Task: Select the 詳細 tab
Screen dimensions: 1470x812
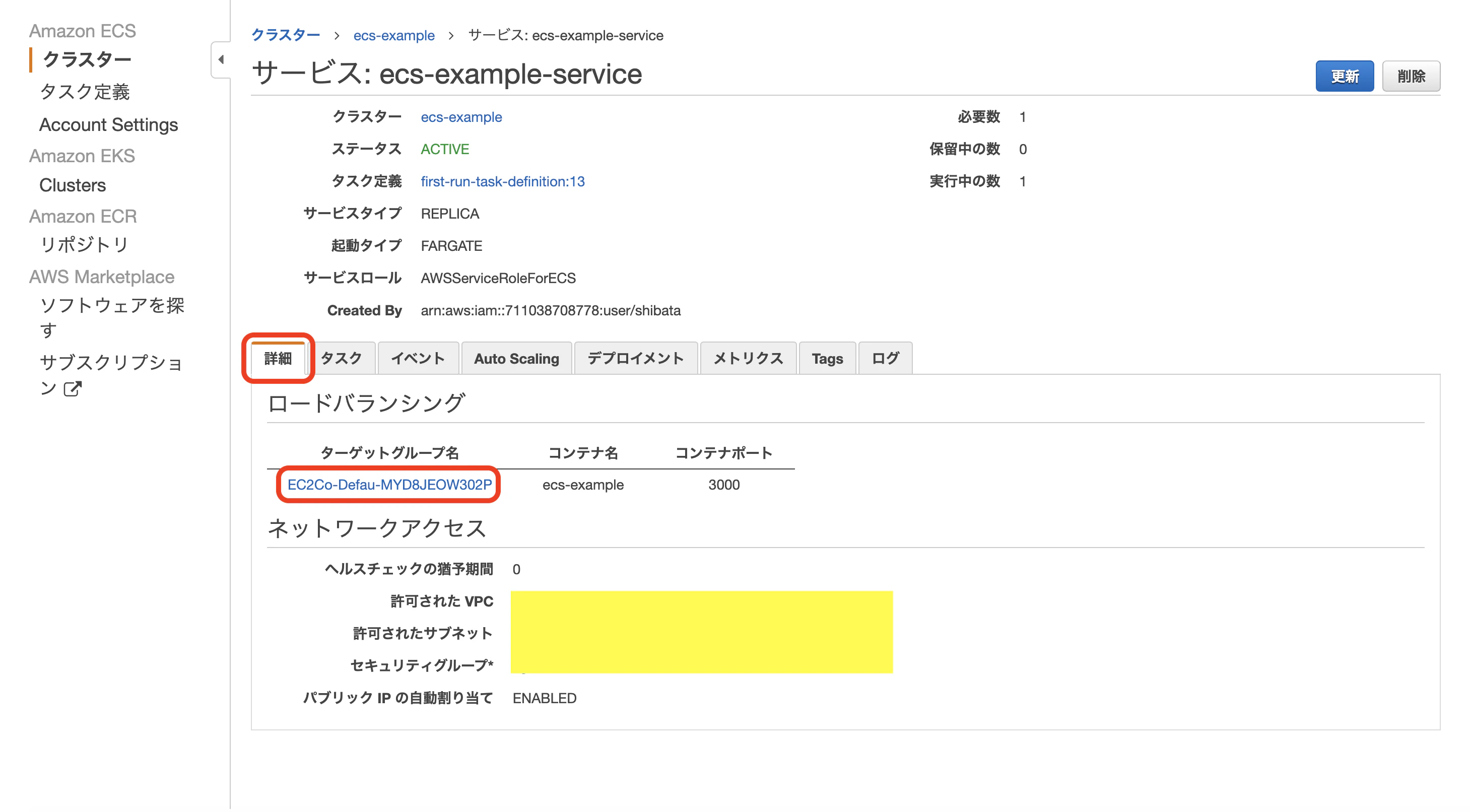Action: pyautogui.click(x=278, y=358)
